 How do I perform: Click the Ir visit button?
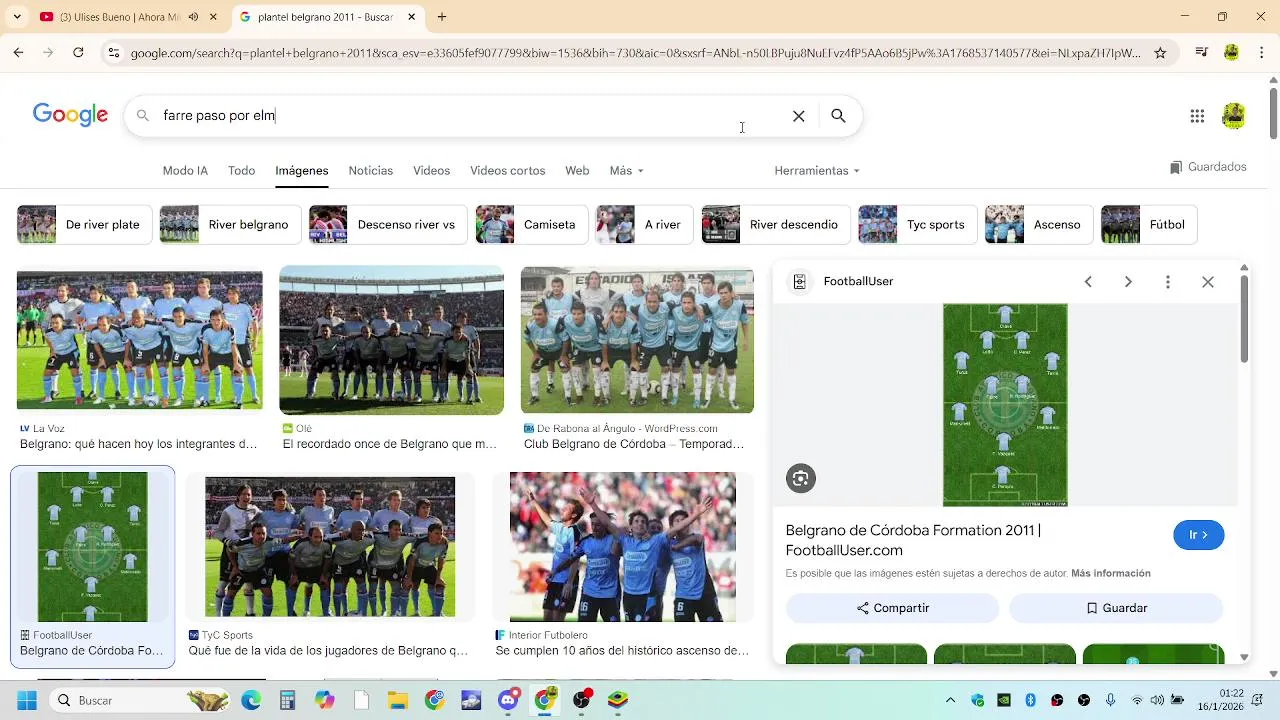[x=1198, y=535]
